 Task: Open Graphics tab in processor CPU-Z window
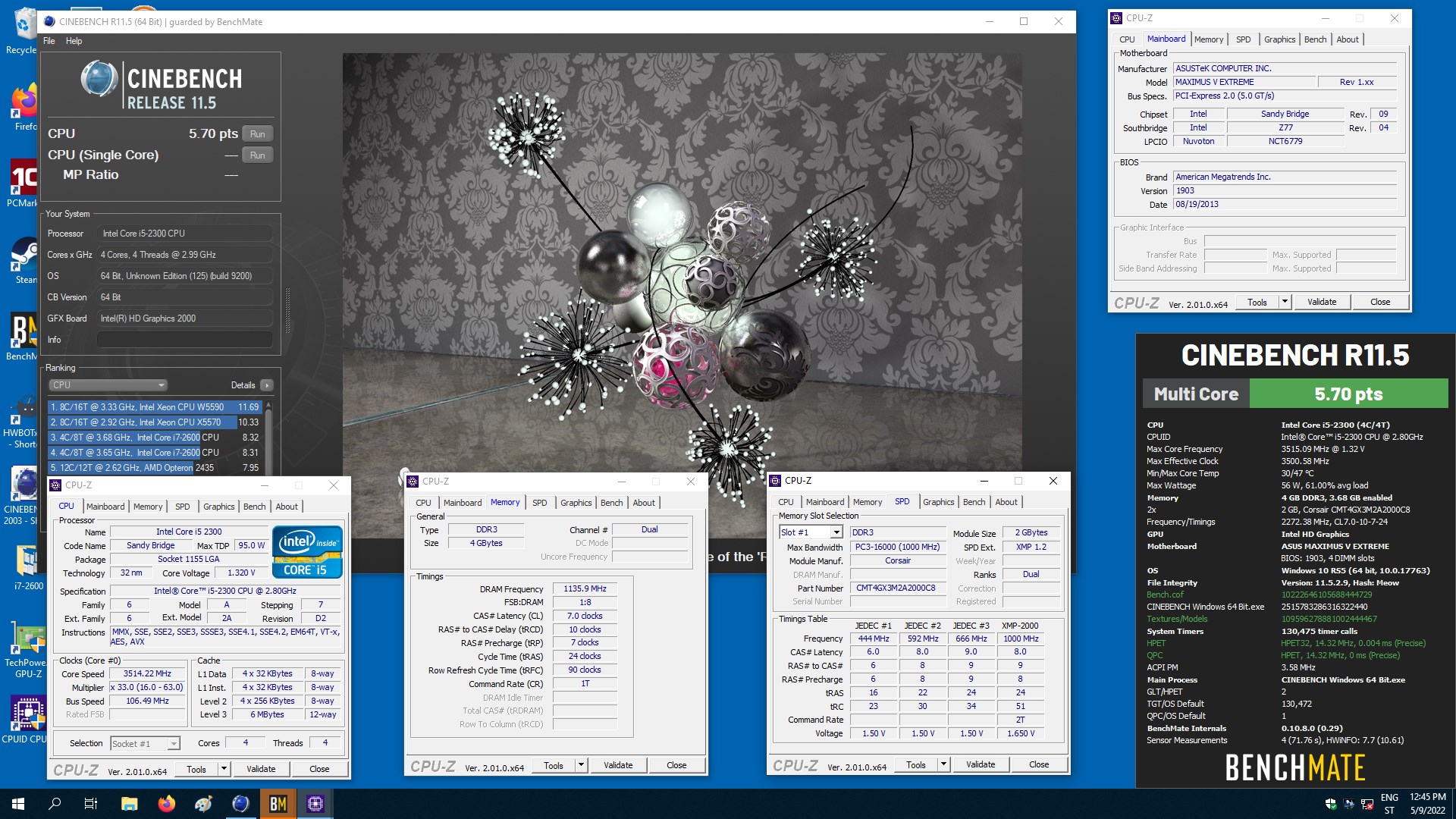219,507
